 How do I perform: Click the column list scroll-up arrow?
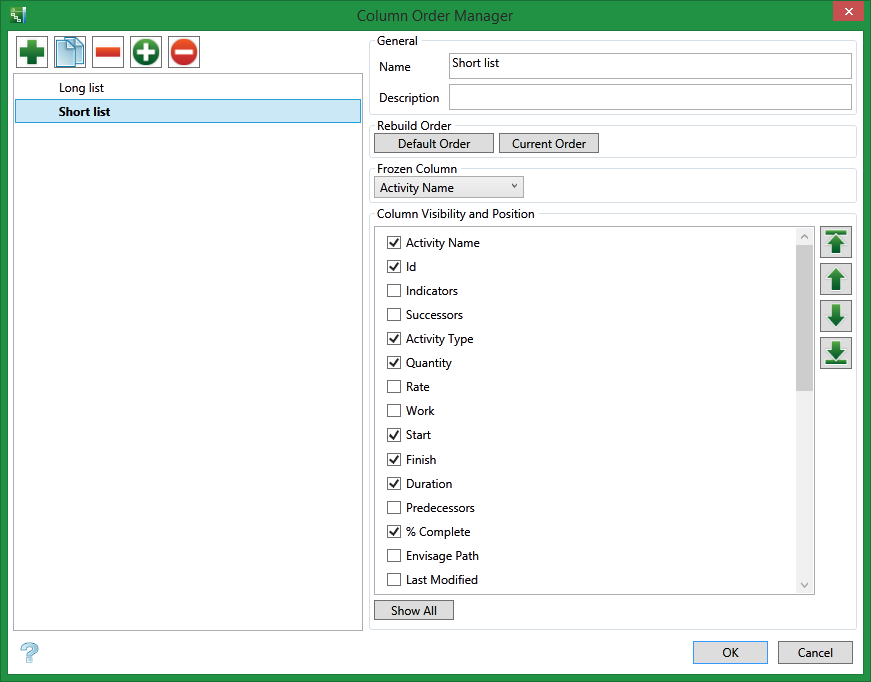[x=804, y=237]
